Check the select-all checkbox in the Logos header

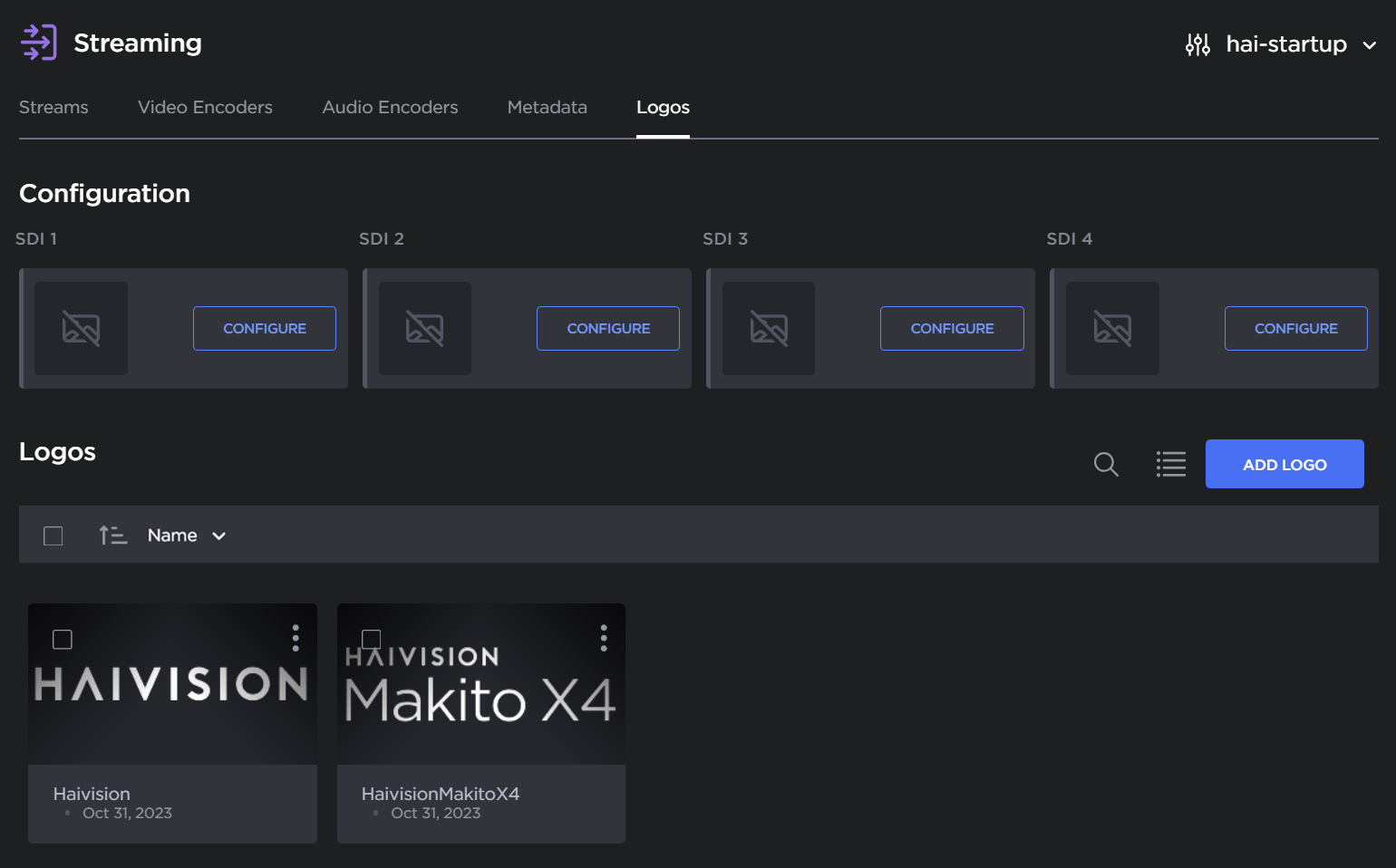(x=53, y=535)
